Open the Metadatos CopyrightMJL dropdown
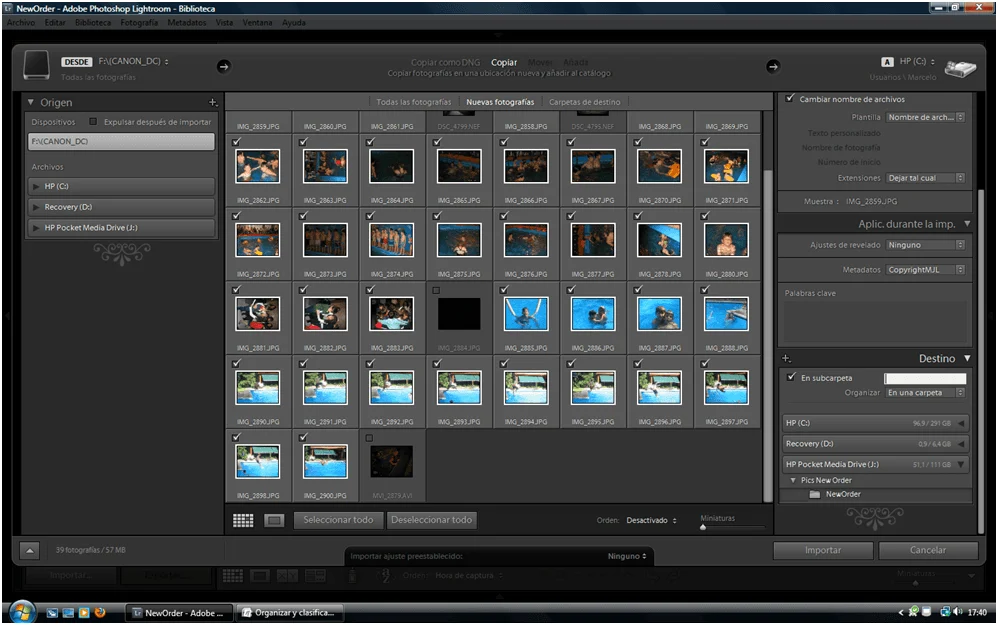The height and width of the screenshot is (625, 998). (x=925, y=270)
